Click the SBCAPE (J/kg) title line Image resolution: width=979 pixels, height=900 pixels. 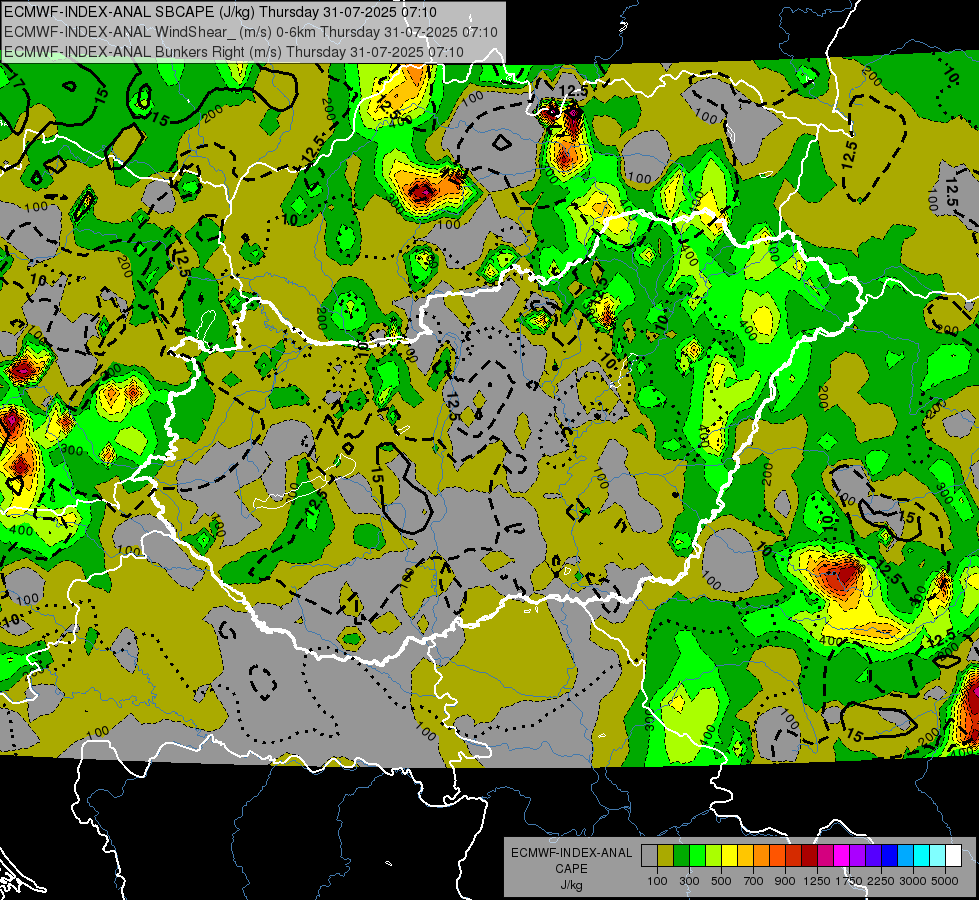click(220, 12)
